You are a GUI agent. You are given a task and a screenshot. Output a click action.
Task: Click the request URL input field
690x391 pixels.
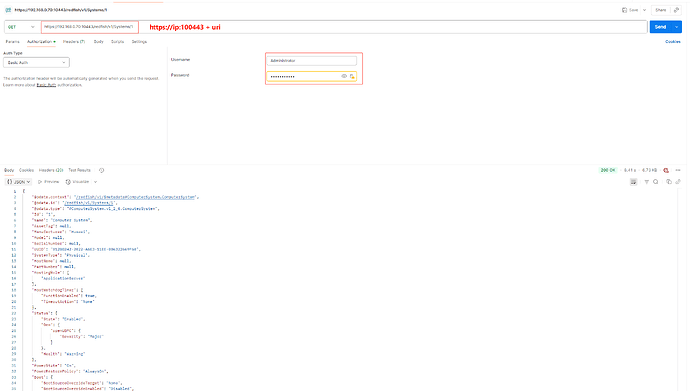(344, 27)
